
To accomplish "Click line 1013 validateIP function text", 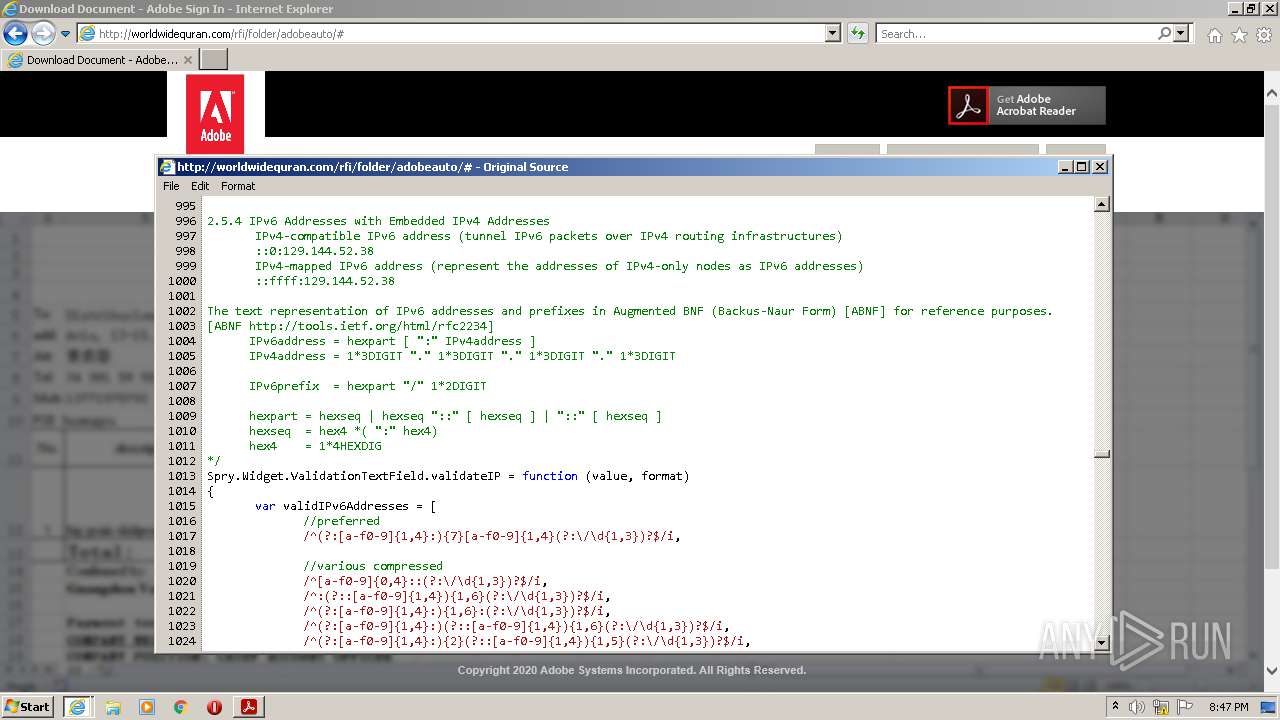I will pyautogui.click(x=448, y=476).
